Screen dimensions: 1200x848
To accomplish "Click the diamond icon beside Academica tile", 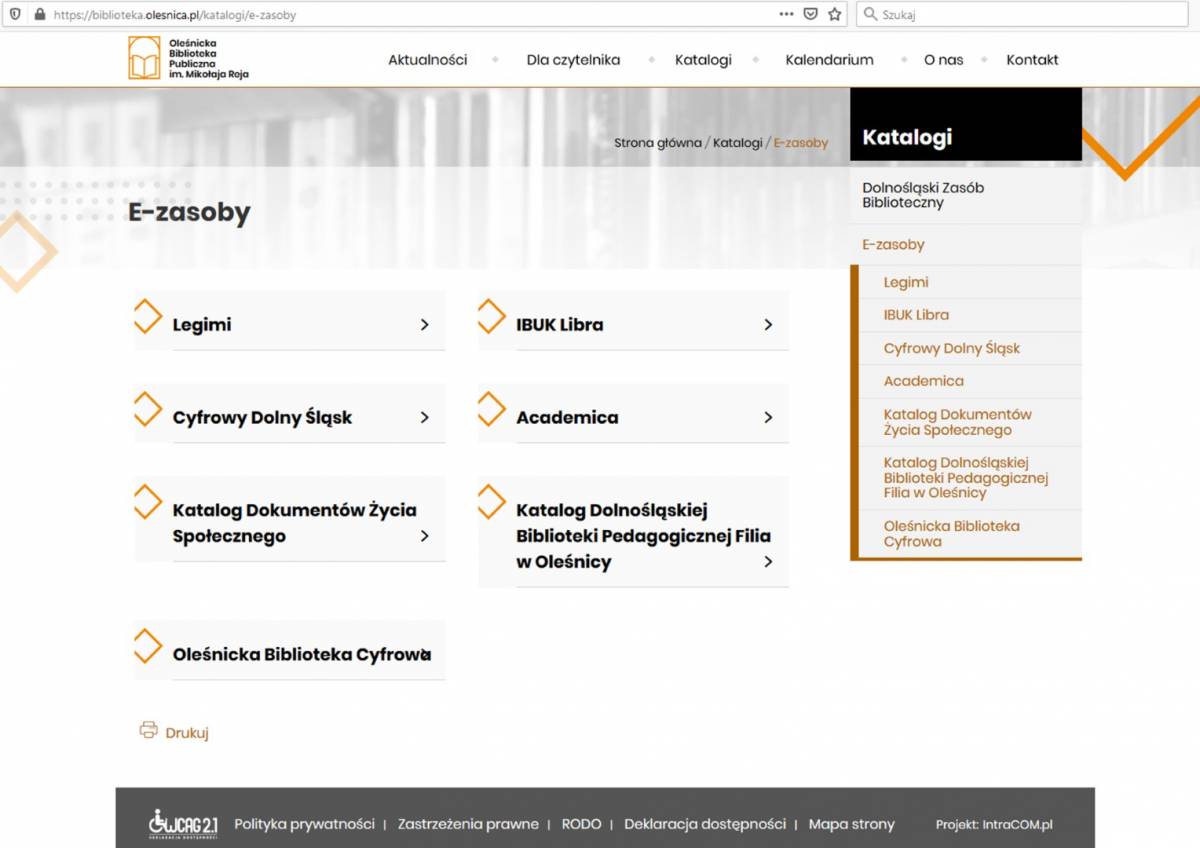I will tap(491, 408).
